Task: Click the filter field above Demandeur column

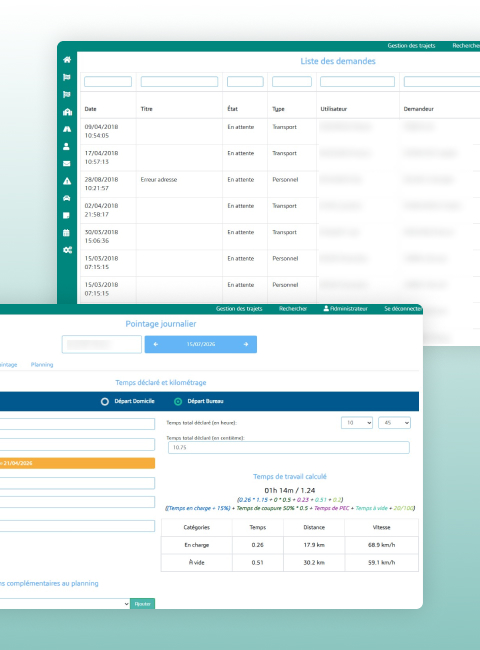Action: [442, 82]
